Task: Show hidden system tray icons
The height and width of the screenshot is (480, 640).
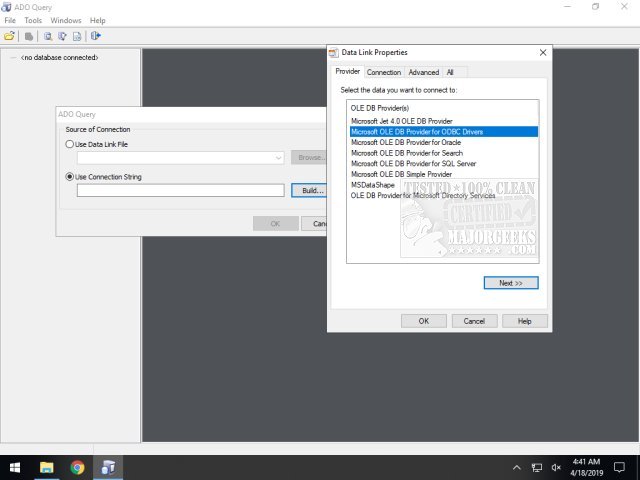Action: (517, 467)
